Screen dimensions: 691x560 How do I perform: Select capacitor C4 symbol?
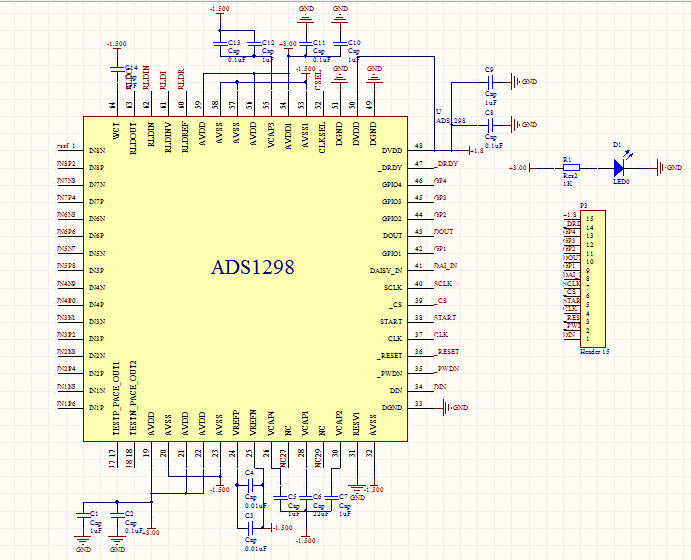click(250, 485)
